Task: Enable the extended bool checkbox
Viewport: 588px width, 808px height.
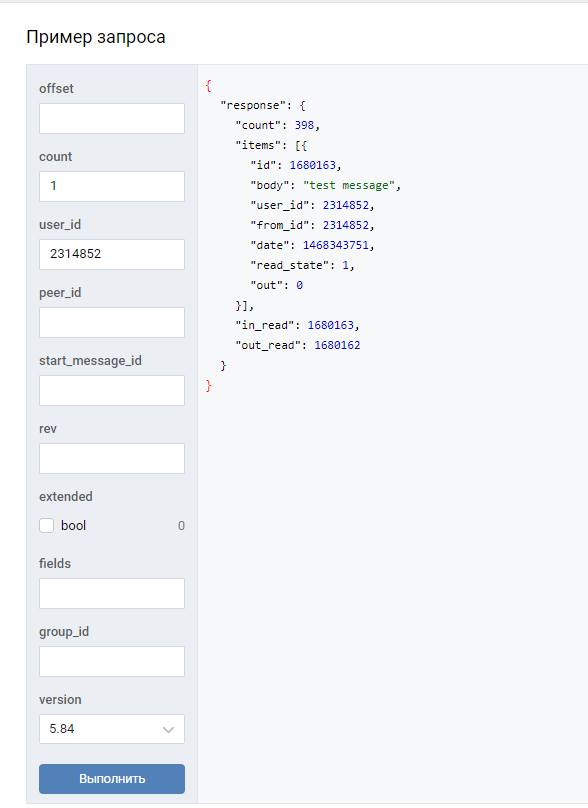Action: point(46,526)
